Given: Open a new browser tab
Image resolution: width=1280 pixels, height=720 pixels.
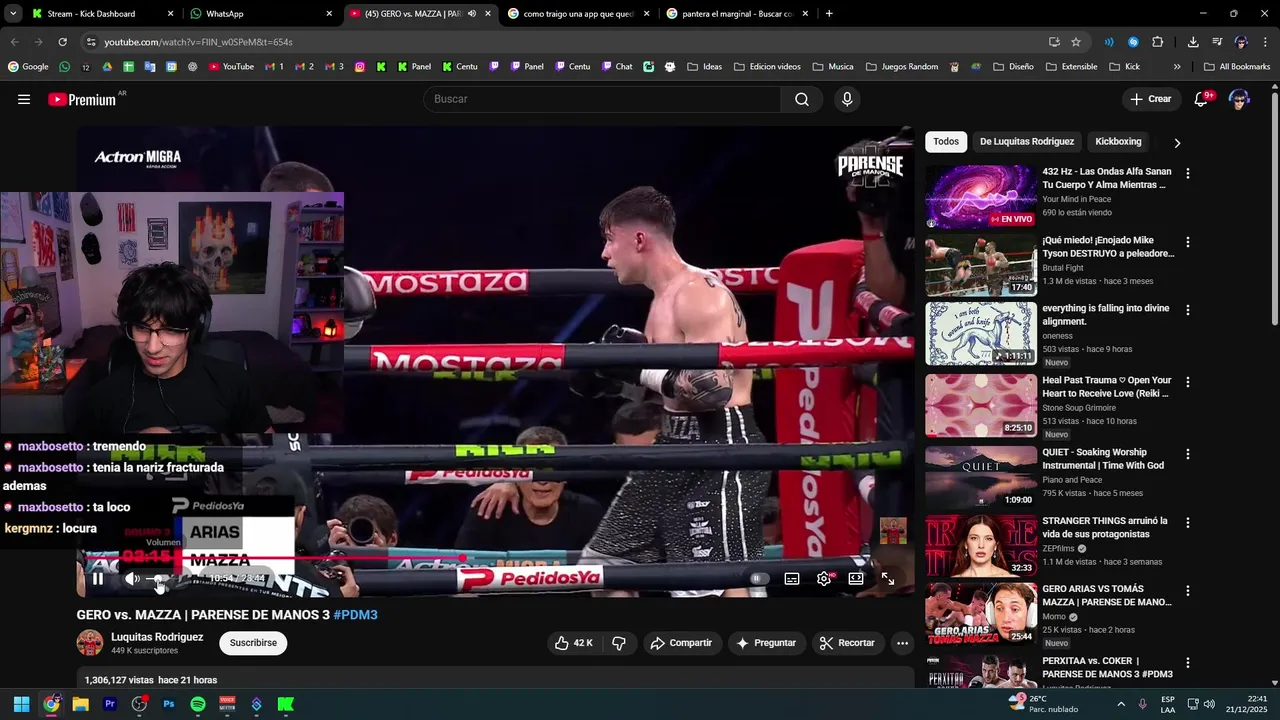Looking at the screenshot, I should (x=829, y=14).
